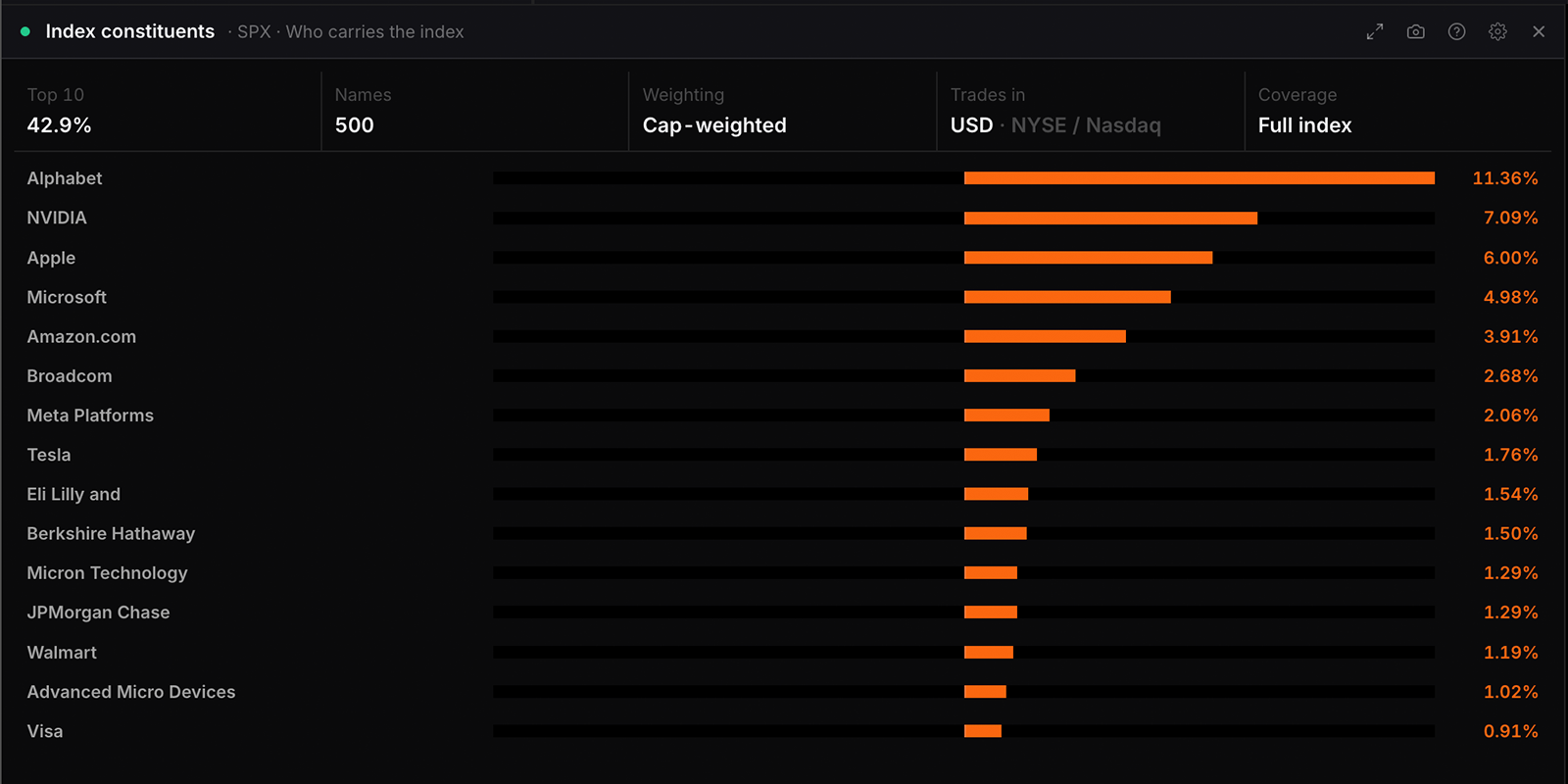Image resolution: width=1568 pixels, height=784 pixels.
Task: Click Broadcom's orange weight bar
Action: click(1019, 375)
